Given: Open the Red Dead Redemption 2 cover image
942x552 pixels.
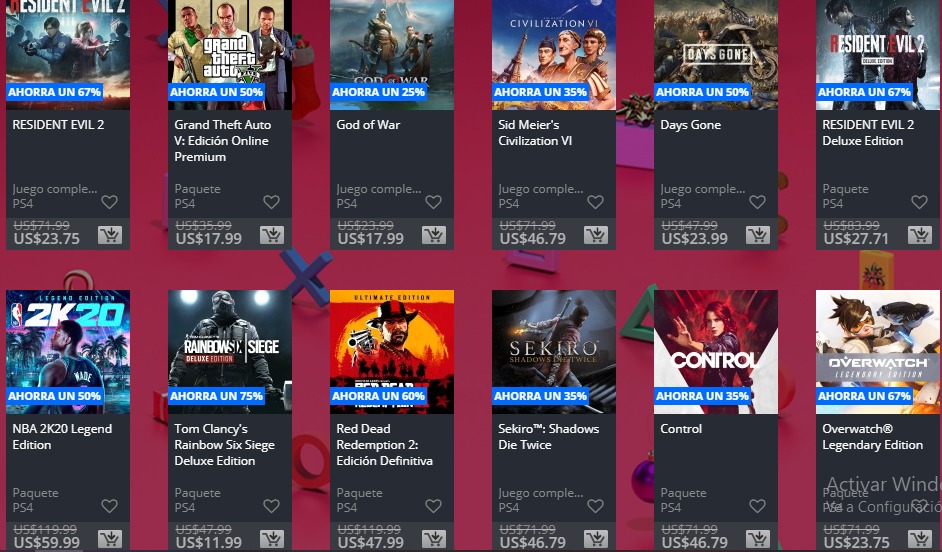Looking at the screenshot, I should (x=392, y=352).
